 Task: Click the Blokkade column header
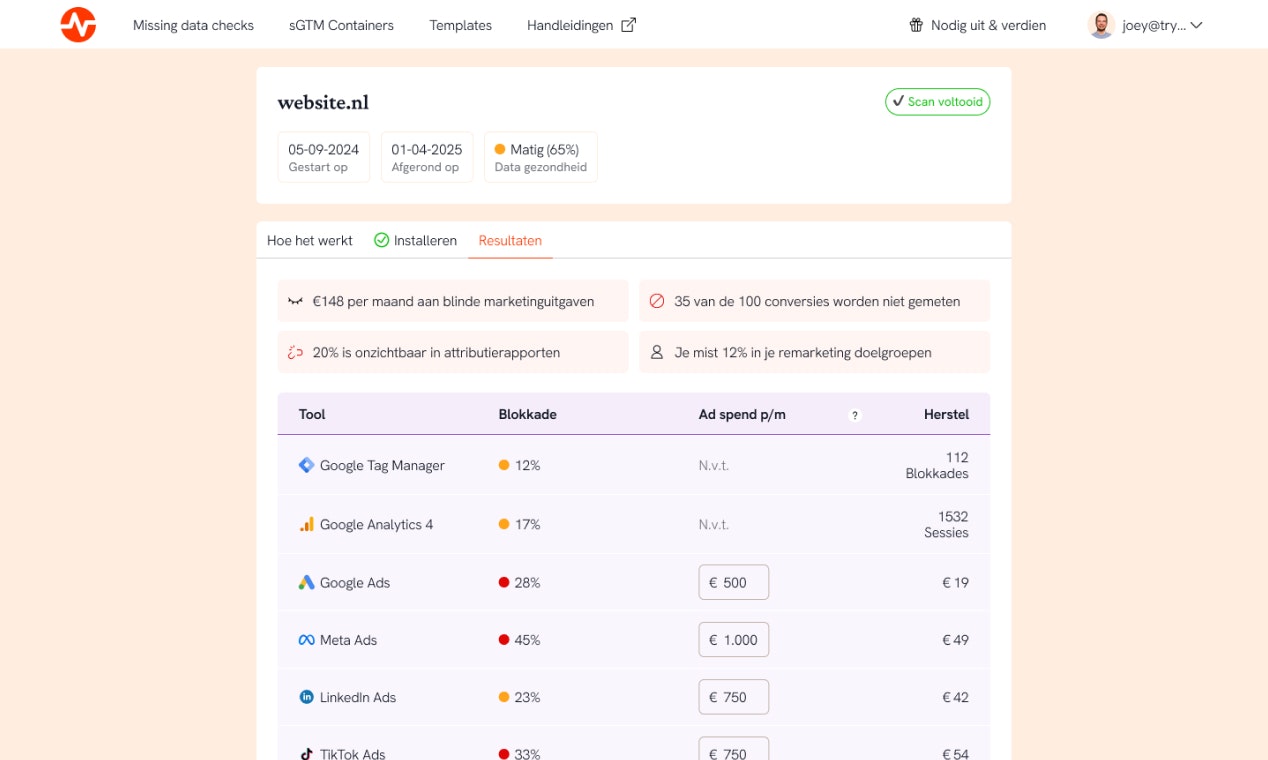pyautogui.click(x=528, y=414)
